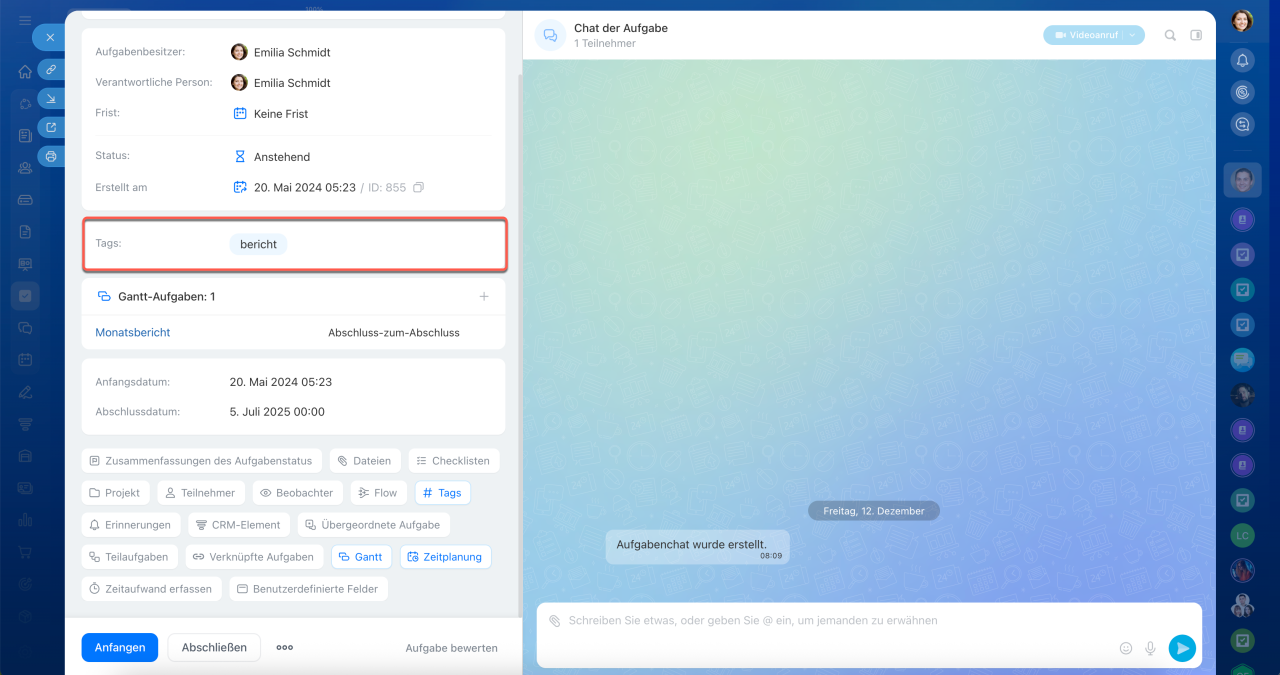Add the Dateien field
The height and width of the screenshot is (675, 1280).
click(365, 461)
